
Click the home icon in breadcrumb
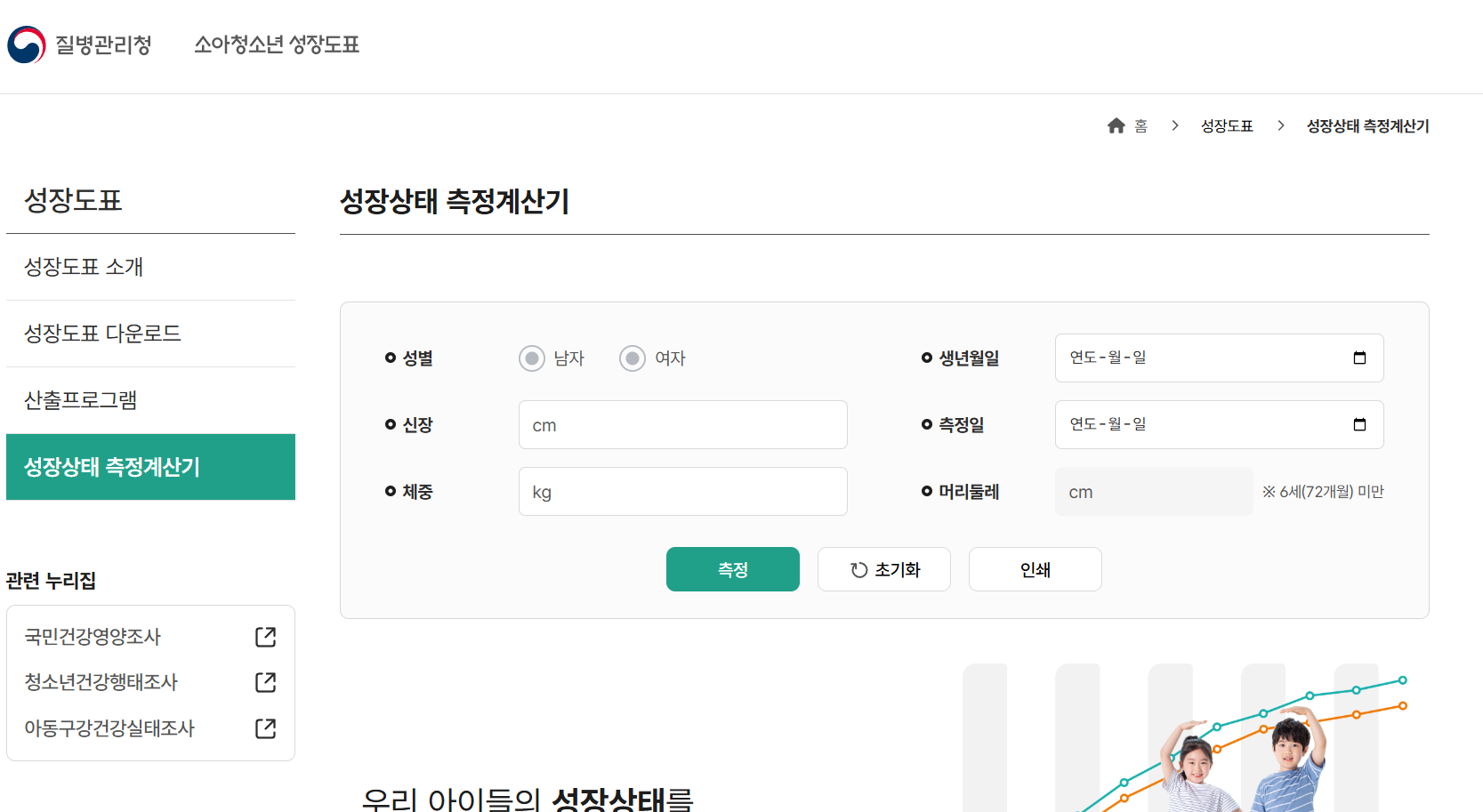[x=1116, y=126]
